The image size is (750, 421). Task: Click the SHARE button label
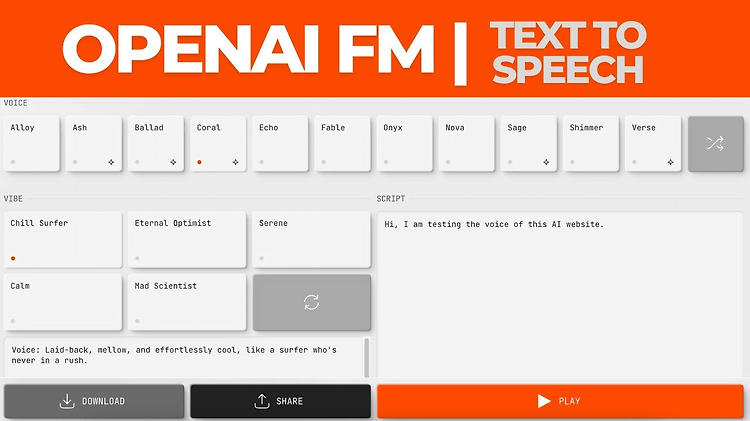[x=289, y=401]
